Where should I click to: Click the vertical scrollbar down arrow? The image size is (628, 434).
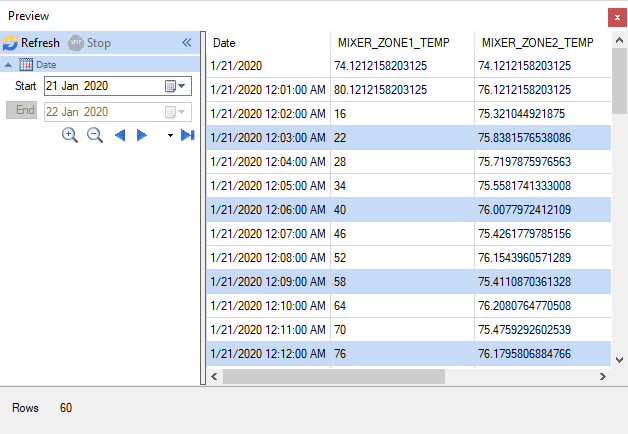[619, 360]
